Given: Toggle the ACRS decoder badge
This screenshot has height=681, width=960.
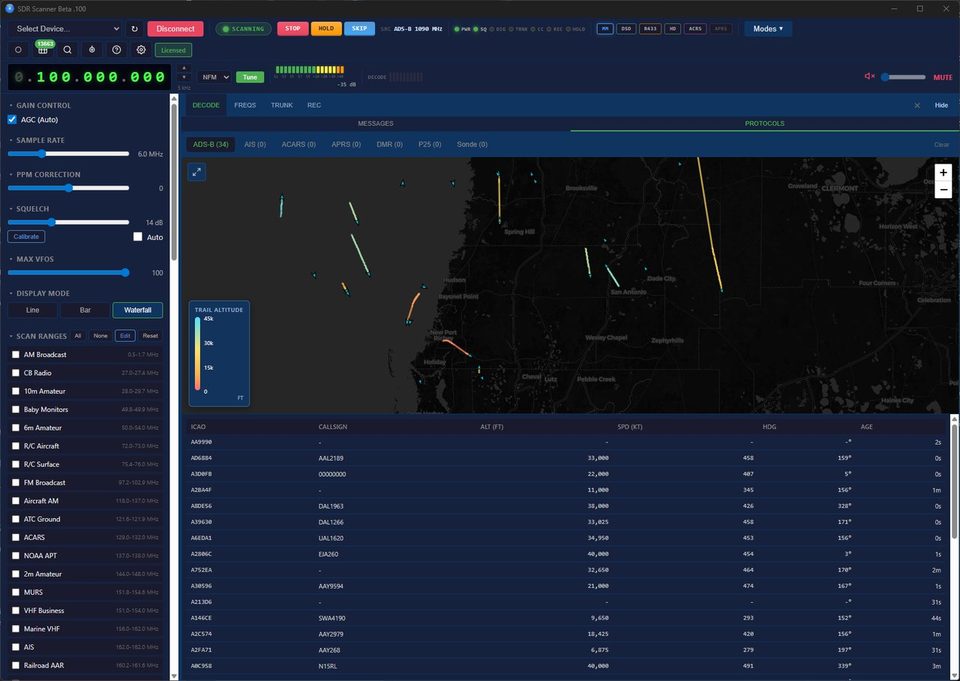Looking at the screenshot, I should [695, 29].
